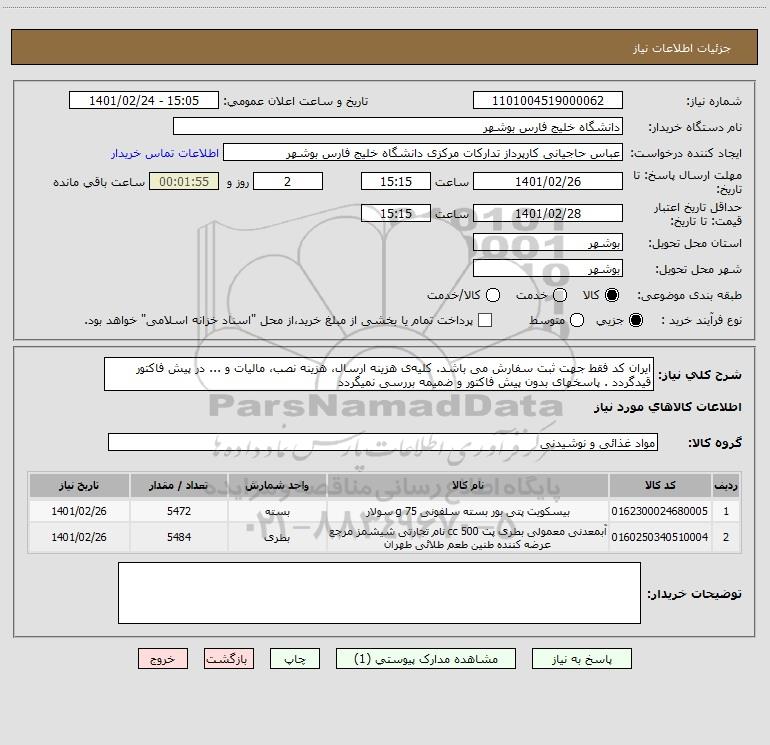Click the تاریخ نیاز column header
Image resolution: width=770 pixels, height=745 pixels.
pyautogui.click(x=79, y=485)
